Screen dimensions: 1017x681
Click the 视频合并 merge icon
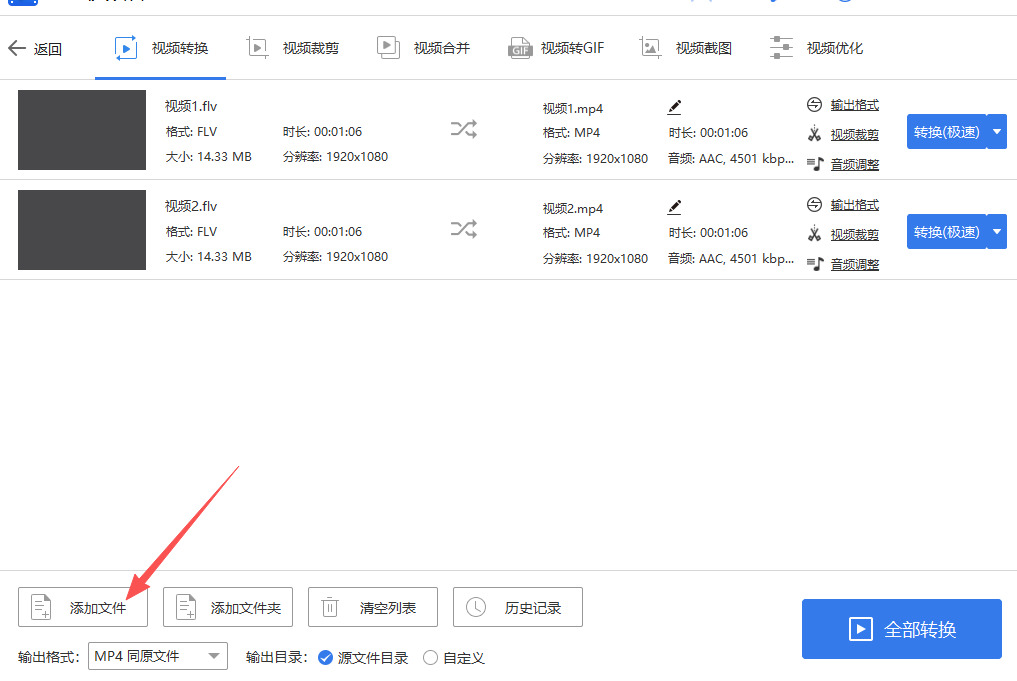click(x=389, y=48)
